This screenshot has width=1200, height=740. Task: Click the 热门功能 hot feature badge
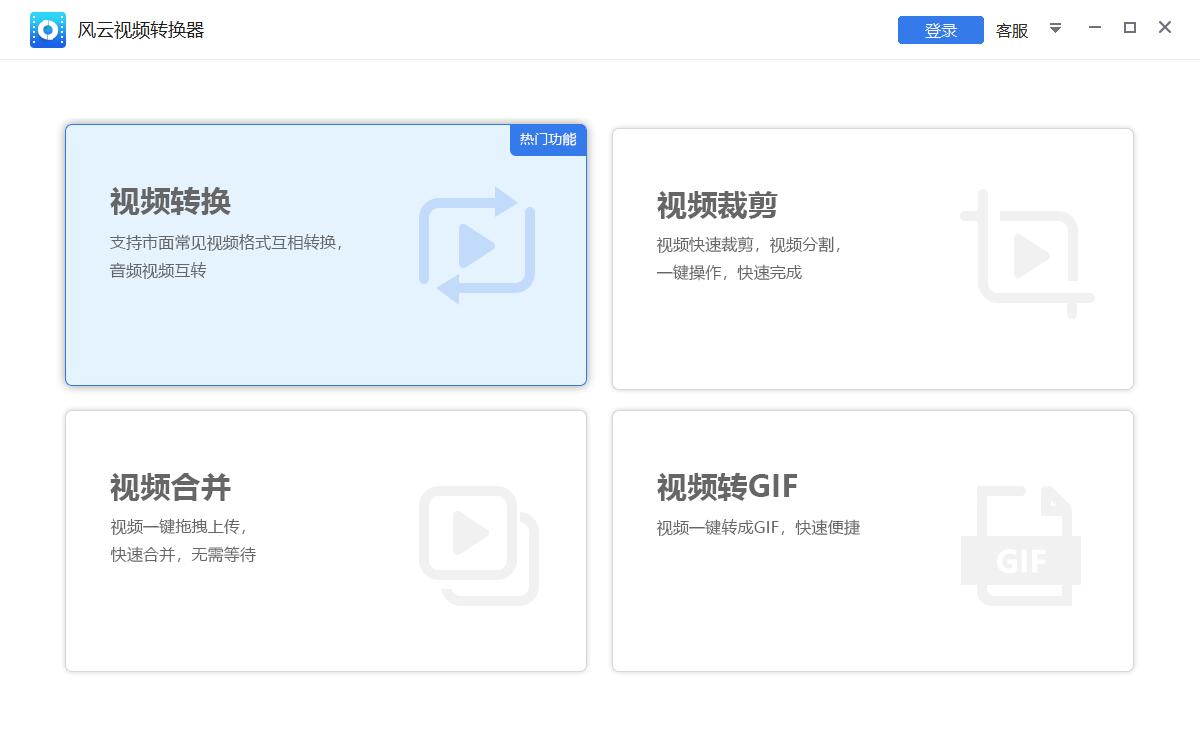point(547,140)
